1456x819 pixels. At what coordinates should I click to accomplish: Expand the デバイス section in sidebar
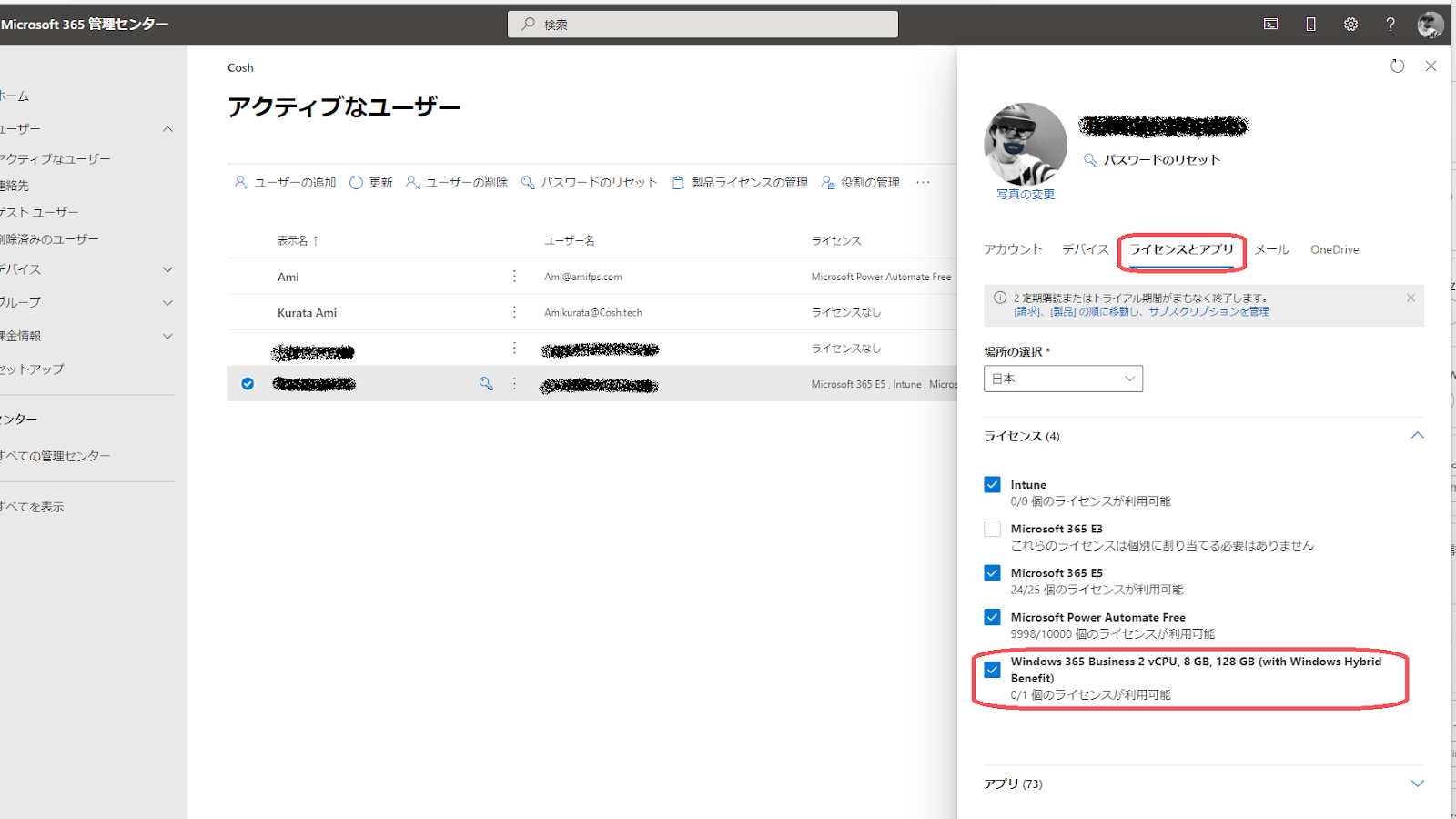(167, 269)
